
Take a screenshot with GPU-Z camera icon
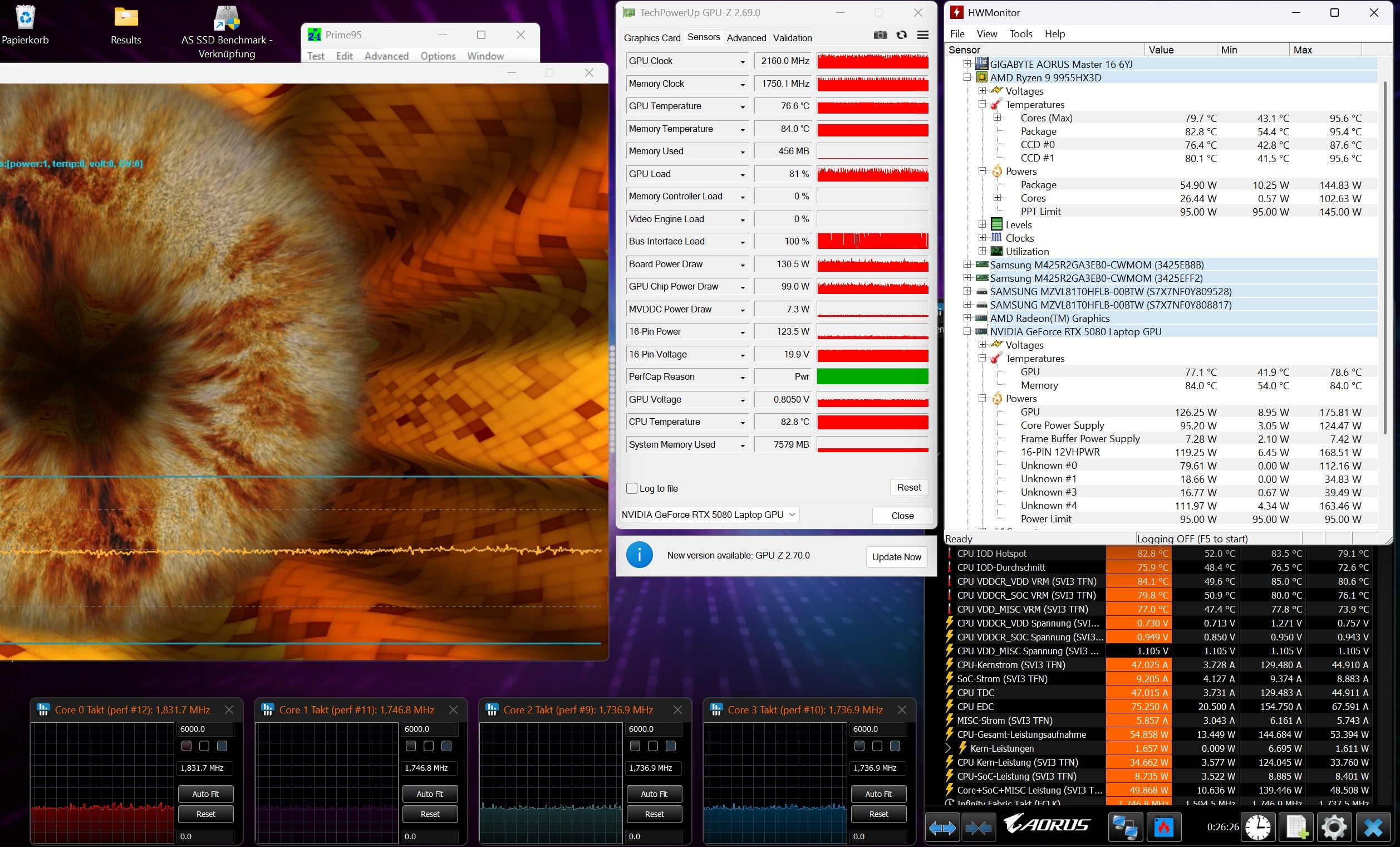[x=880, y=35]
